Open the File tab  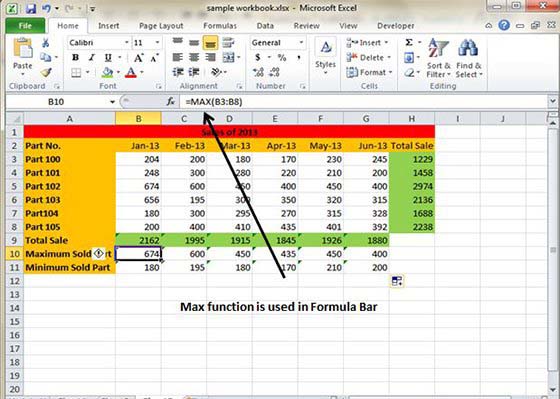25,26
